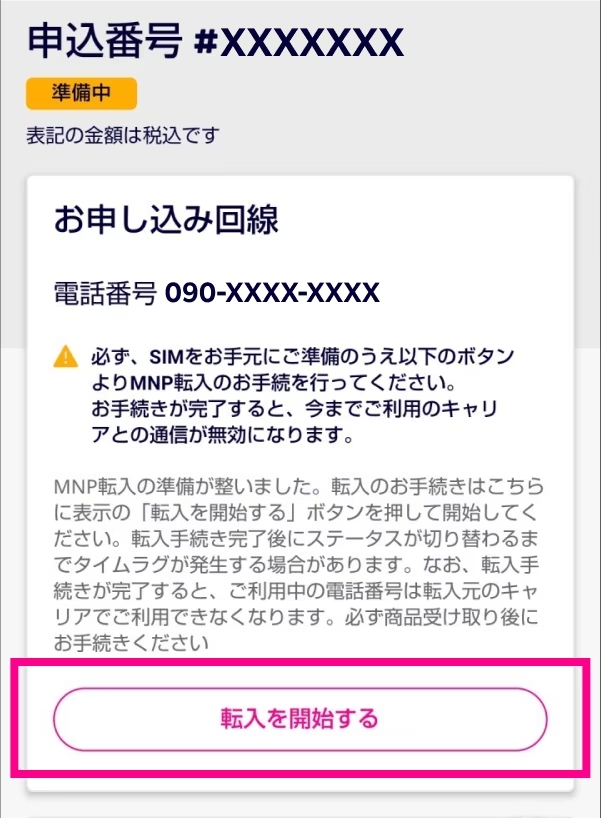Click the gray line 続きが完了すると、ご利用中の電話番号
The height and width of the screenshot is (818, 601).
coord(296,591)
